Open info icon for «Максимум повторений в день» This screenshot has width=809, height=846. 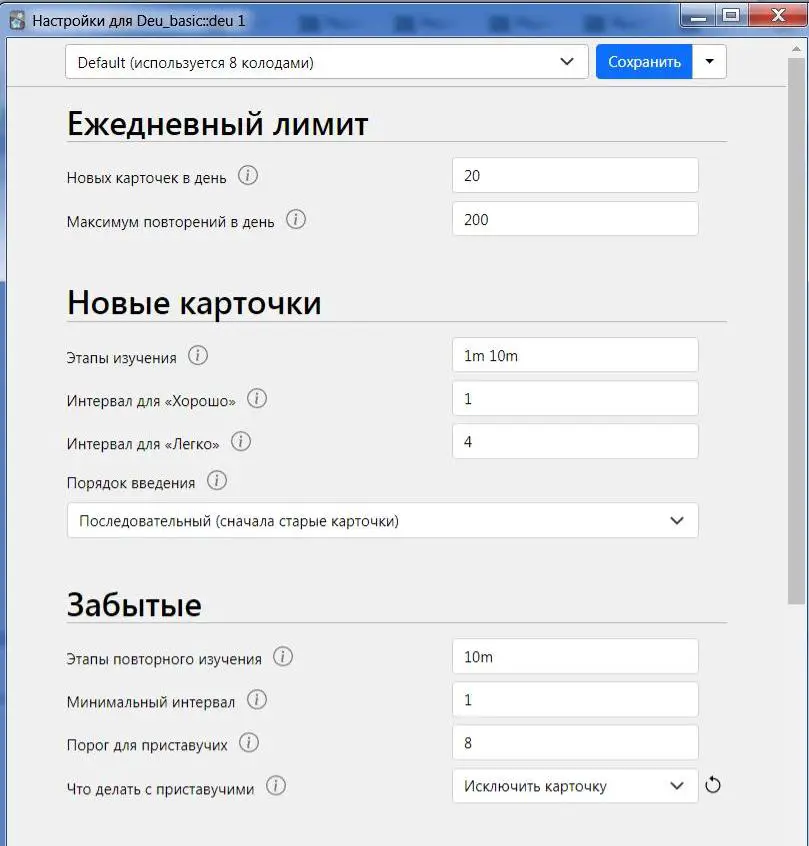[296, 220]
